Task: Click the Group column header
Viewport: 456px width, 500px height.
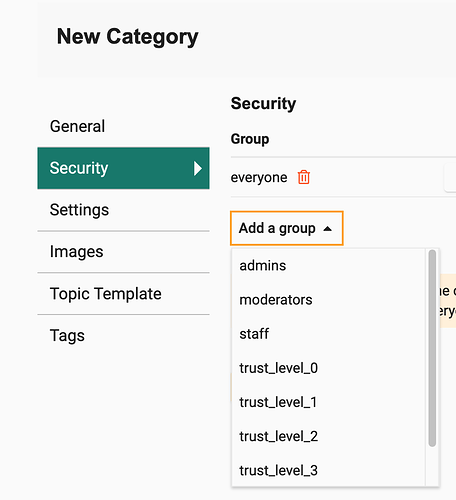Action: [250, 139]
